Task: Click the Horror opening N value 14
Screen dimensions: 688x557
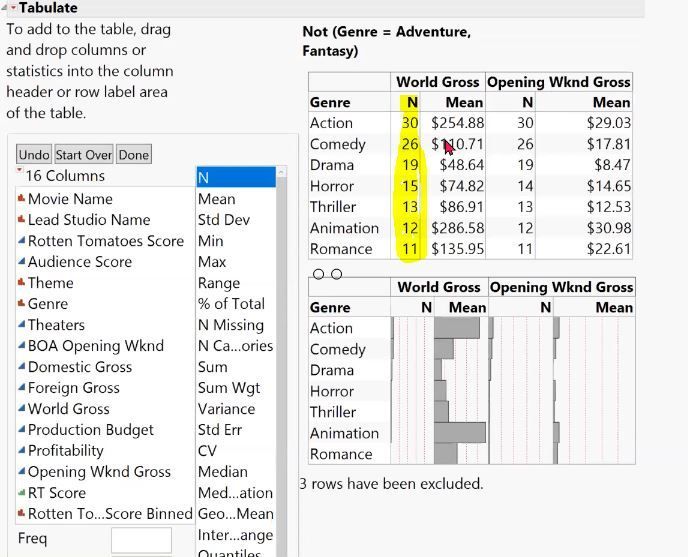Action: [x=525, y=186]
